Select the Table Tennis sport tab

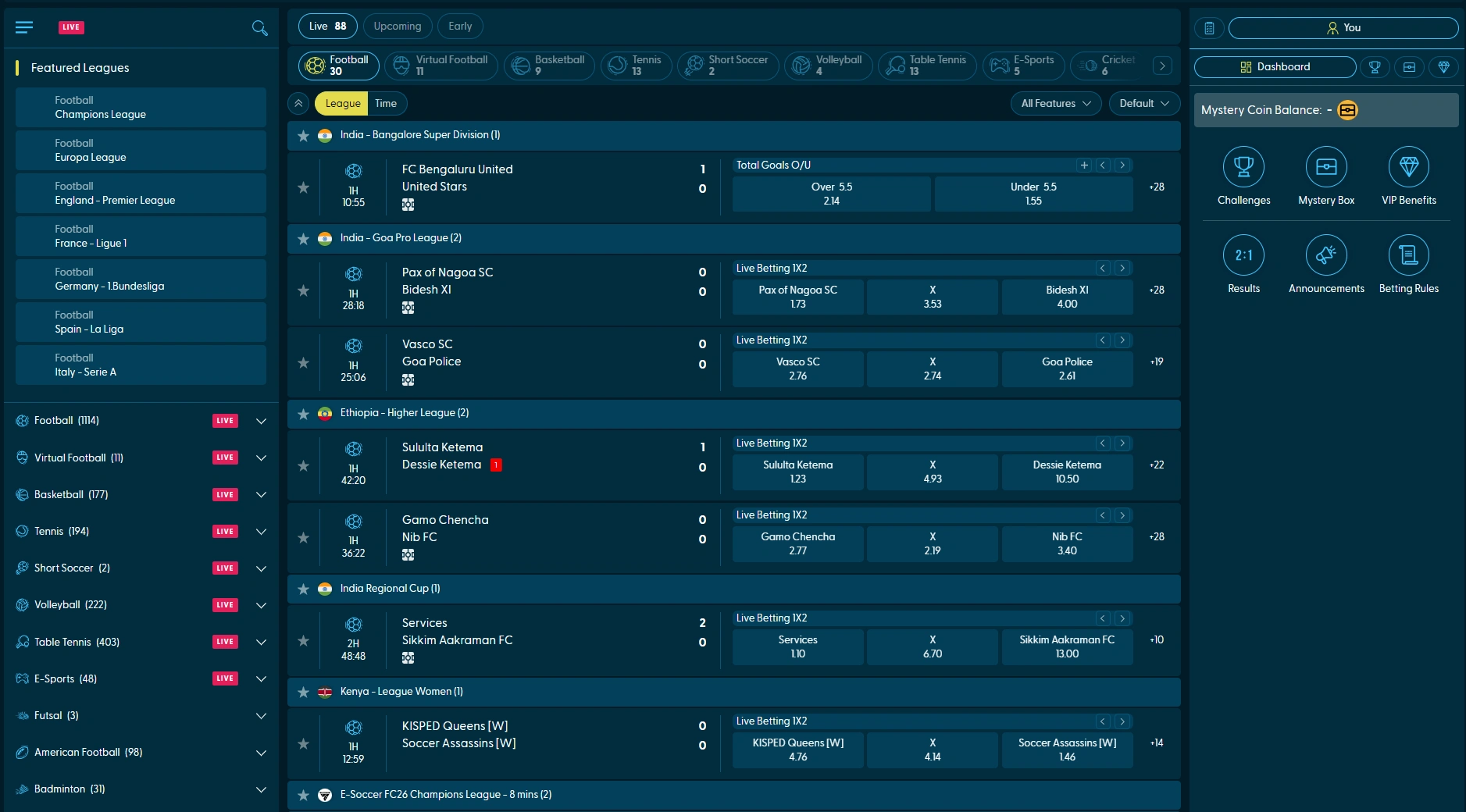pyautogui.click(x=927, y=66)
